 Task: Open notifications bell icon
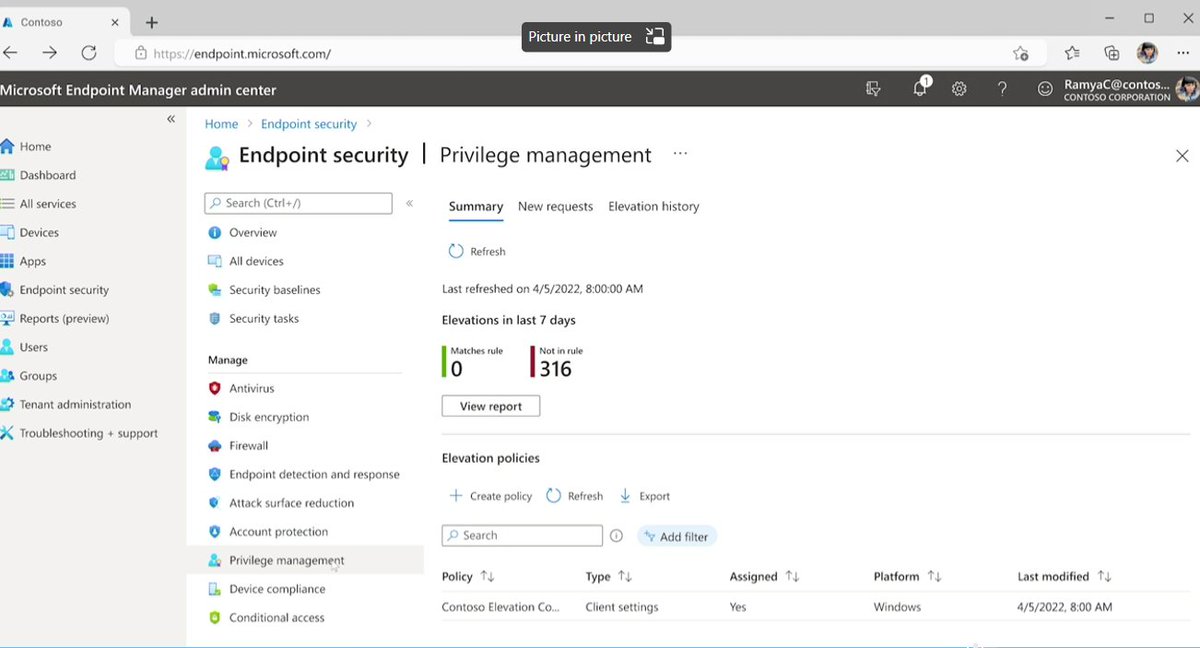tap(920, 89)
